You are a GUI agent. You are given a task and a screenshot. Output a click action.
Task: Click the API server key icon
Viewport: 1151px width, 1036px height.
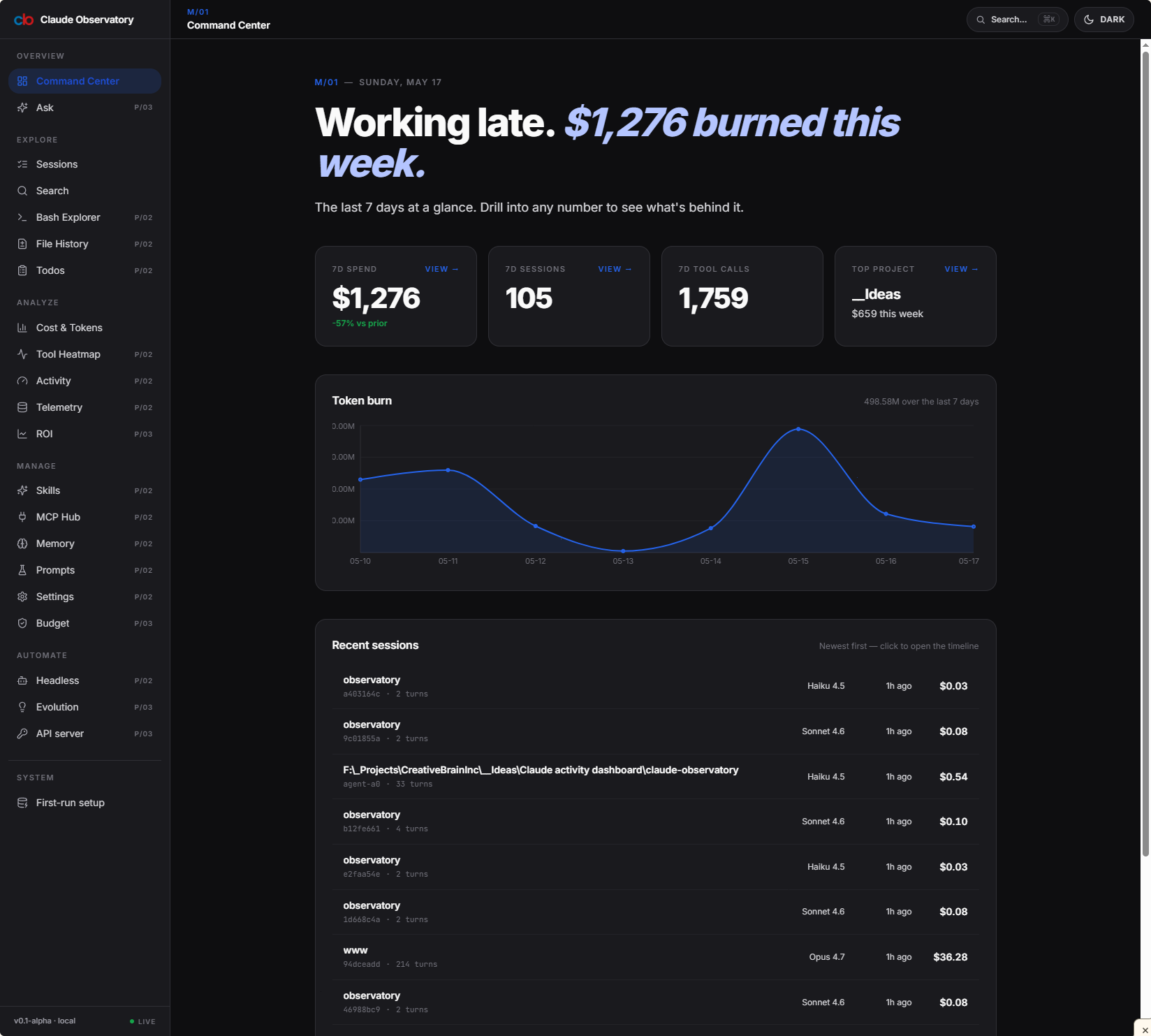22,734
